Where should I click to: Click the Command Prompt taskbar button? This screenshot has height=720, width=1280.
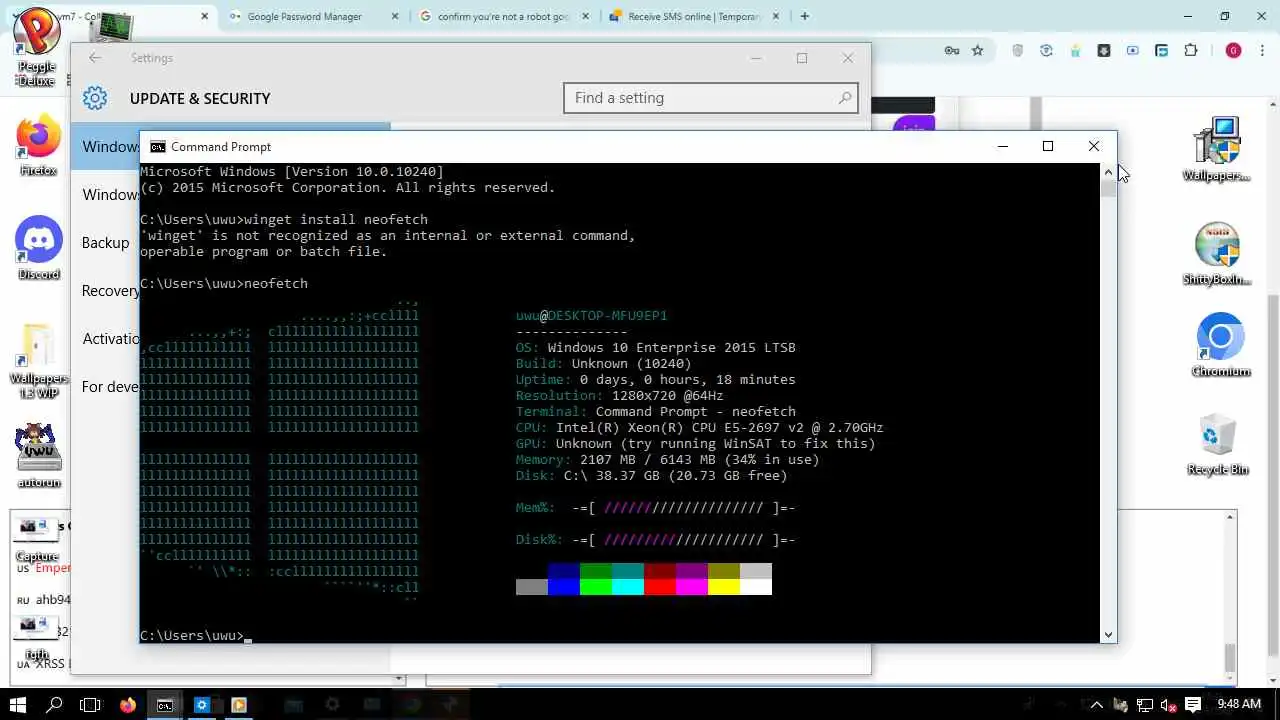point(164,704)
